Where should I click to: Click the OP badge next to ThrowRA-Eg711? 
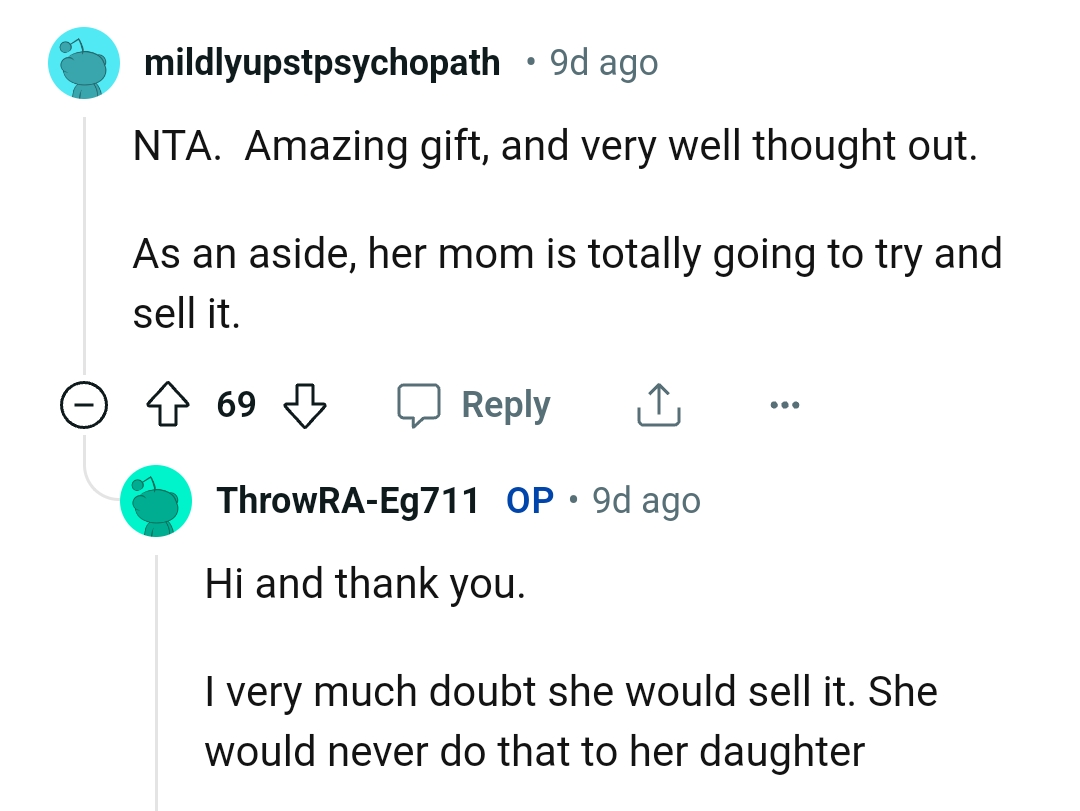[x=529, y=500]
